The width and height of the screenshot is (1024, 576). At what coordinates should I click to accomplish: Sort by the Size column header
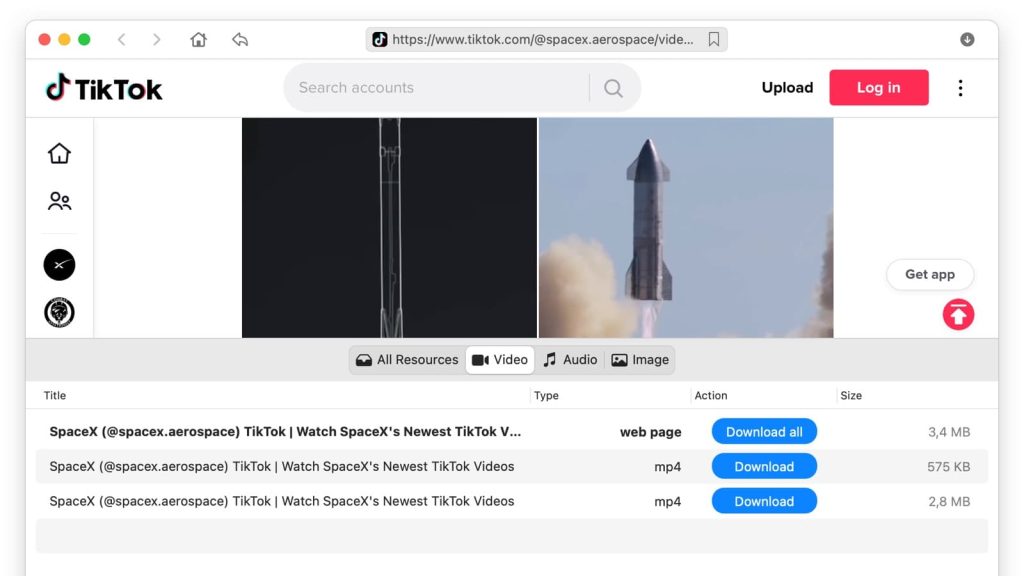(x=851, y=396)
